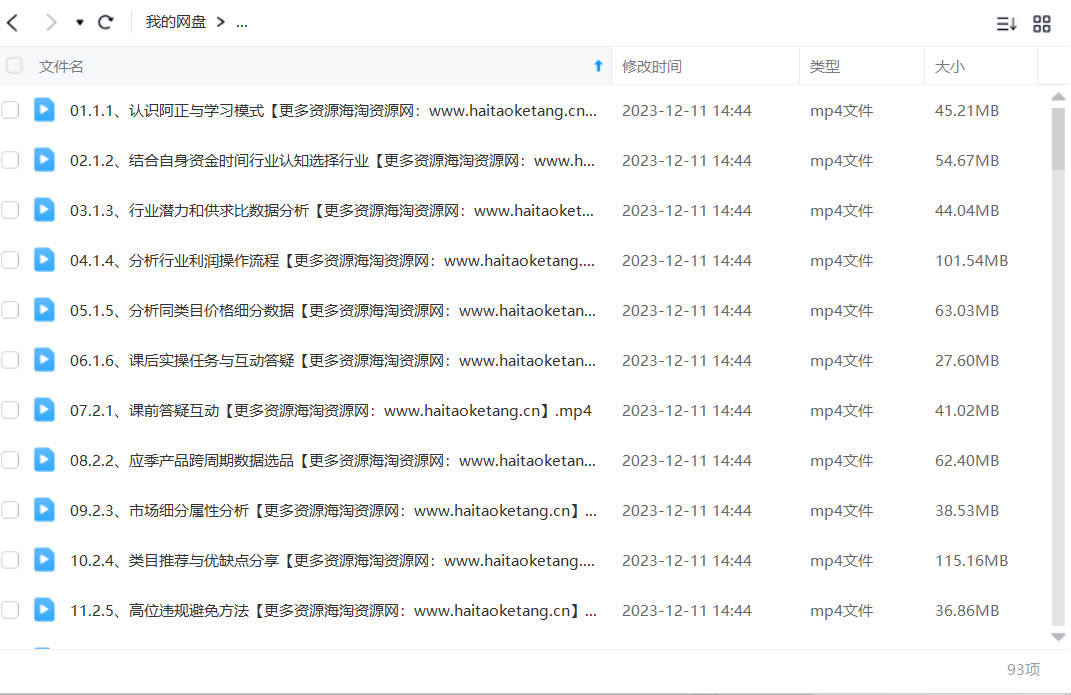The image size is (1071, 695).
Task: Click the 45.21MB size value
Action: tap(966, 111)
